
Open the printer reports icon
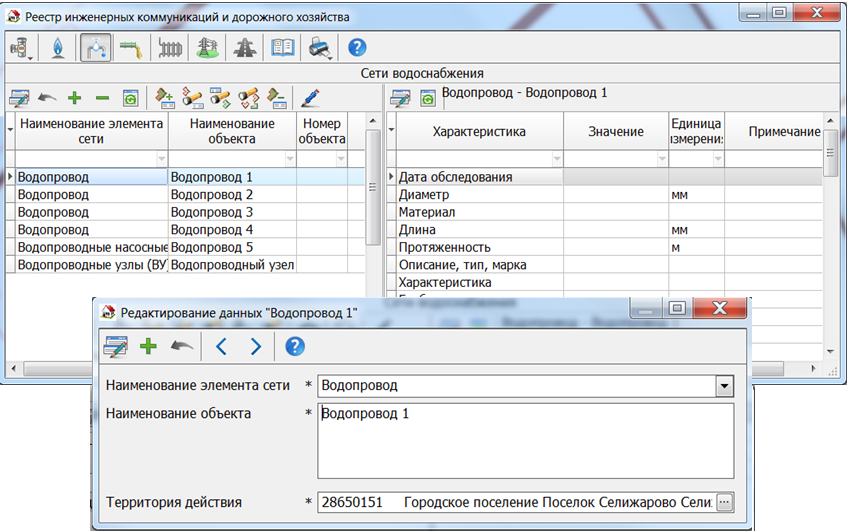(320, 48)
